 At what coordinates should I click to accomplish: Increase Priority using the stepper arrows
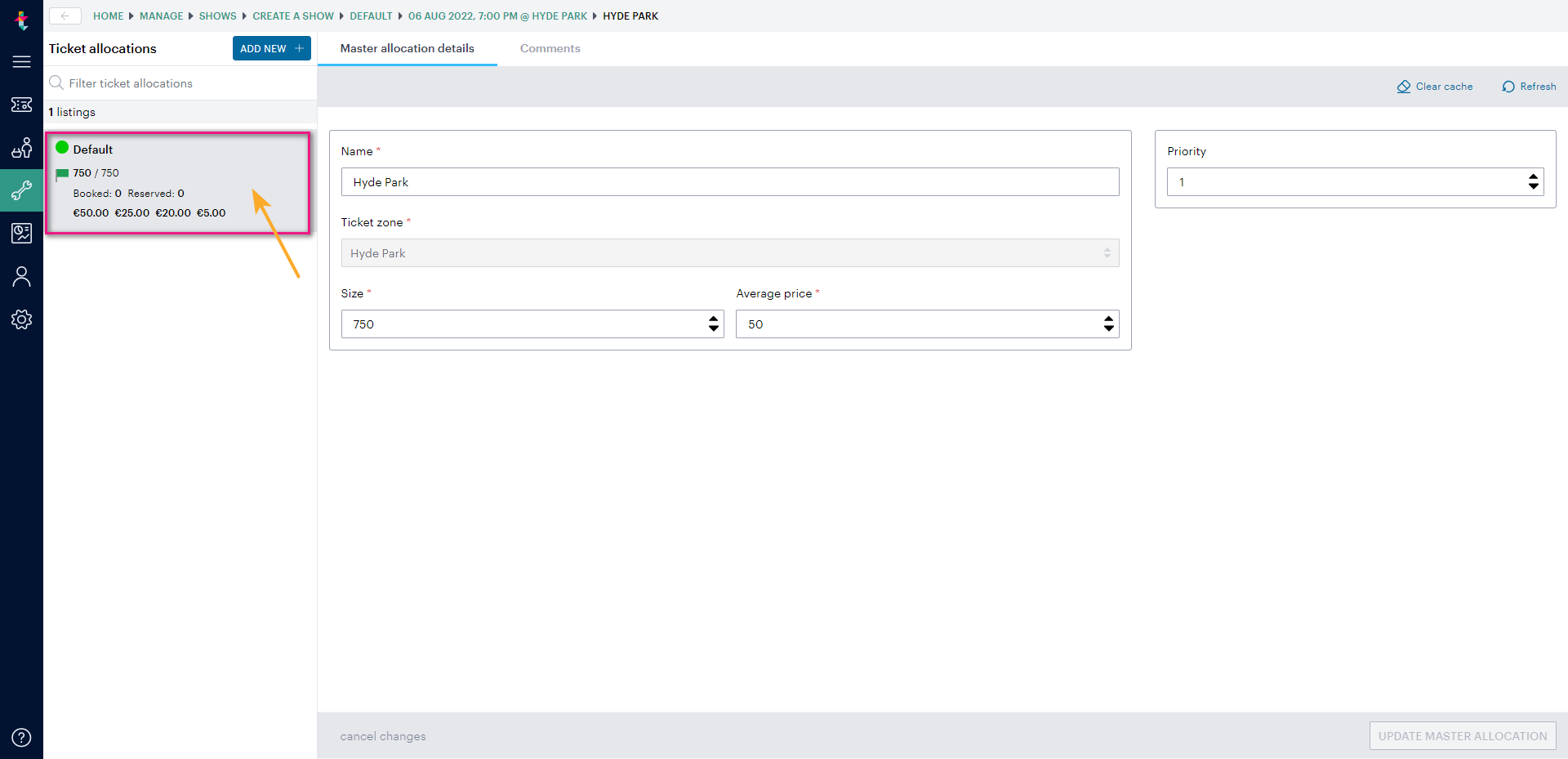pos(1534,177)
